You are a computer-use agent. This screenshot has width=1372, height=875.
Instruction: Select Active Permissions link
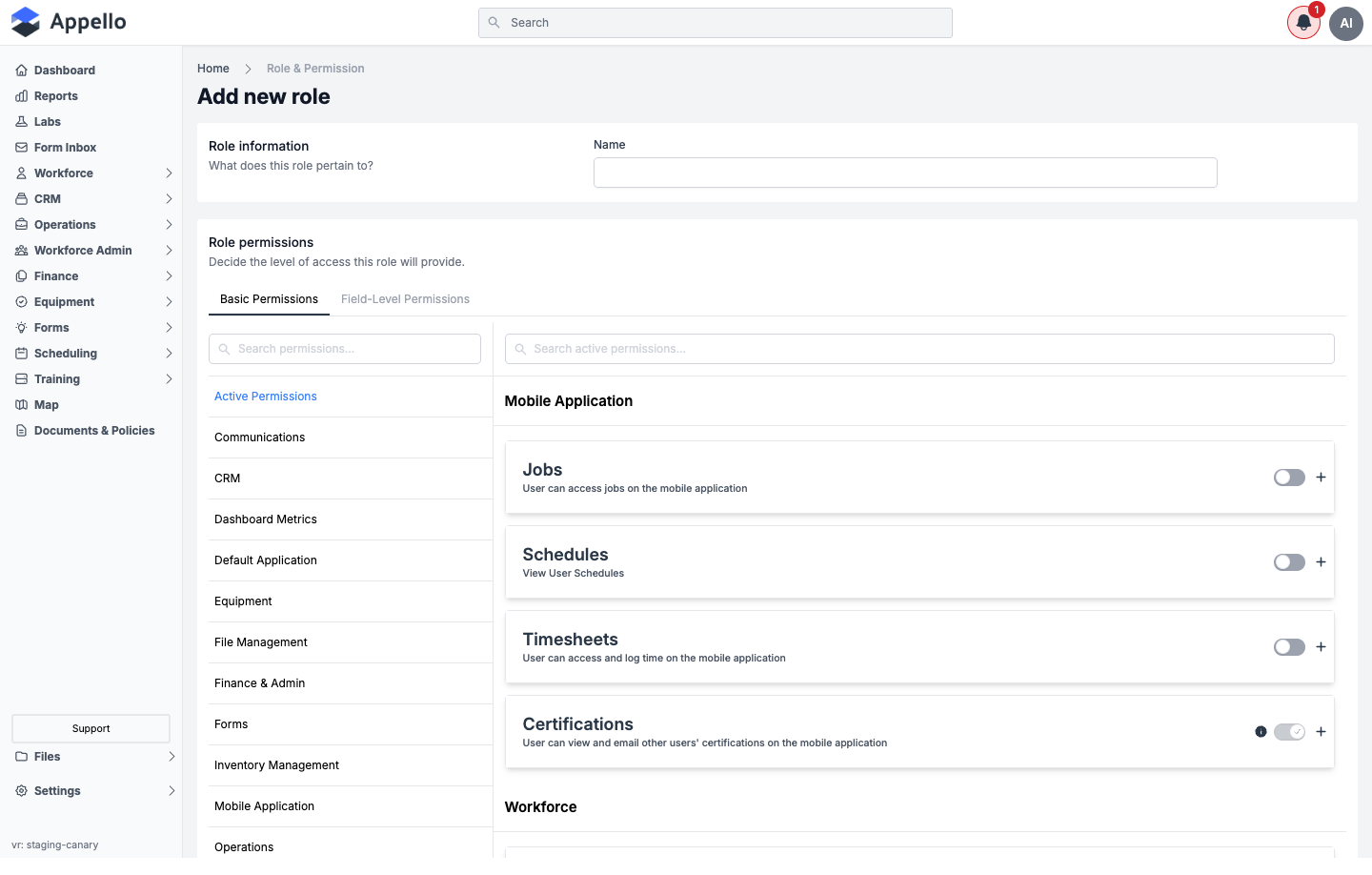[266, 397]
